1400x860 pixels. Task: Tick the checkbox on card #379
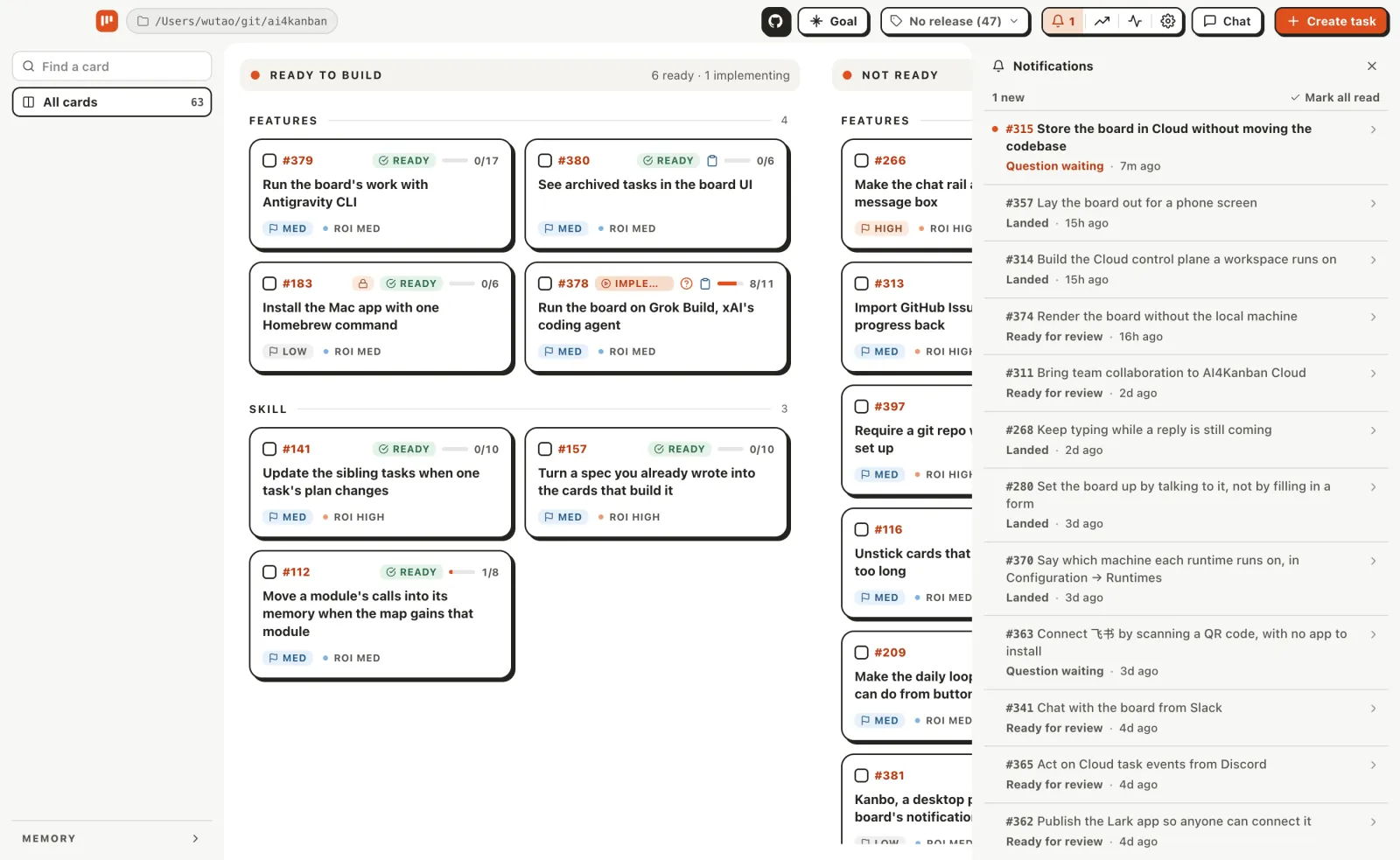pyautogui.click(x=269, y=161)
